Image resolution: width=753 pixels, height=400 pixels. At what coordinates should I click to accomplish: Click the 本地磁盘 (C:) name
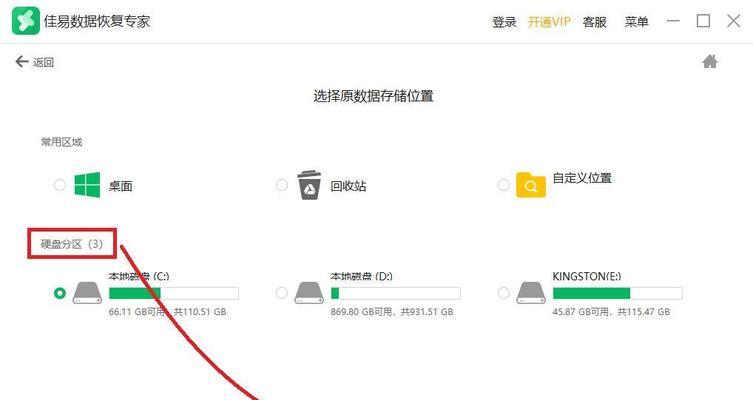click(139, 276)
